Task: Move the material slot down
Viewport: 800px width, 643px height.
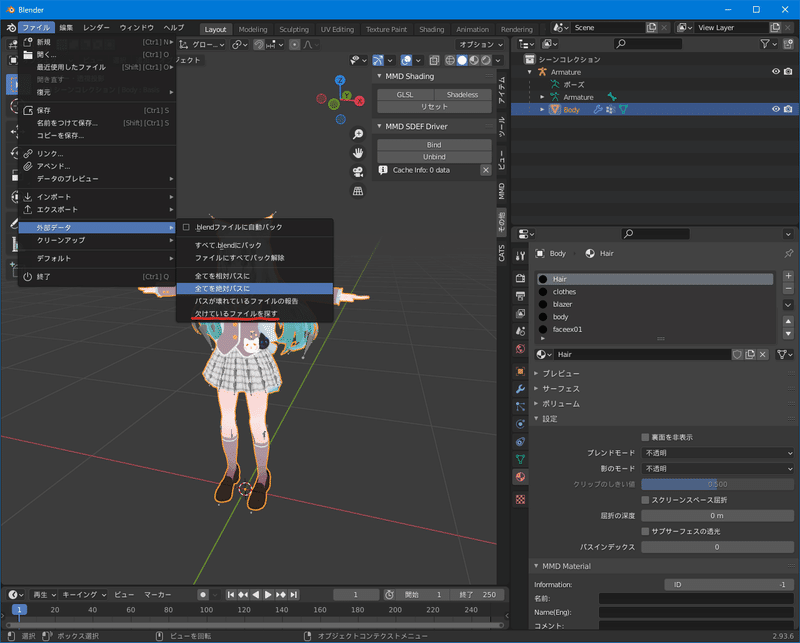Action: (788, 334)
